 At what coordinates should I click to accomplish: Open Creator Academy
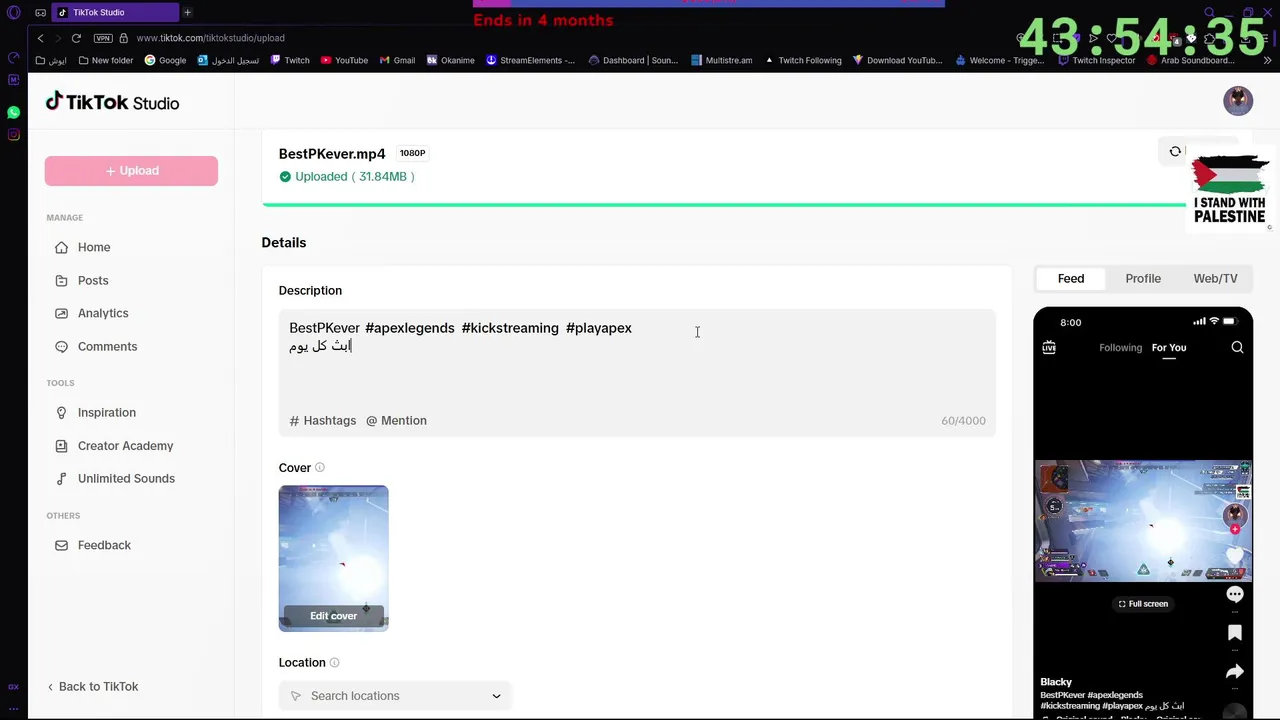pos(125,445)
